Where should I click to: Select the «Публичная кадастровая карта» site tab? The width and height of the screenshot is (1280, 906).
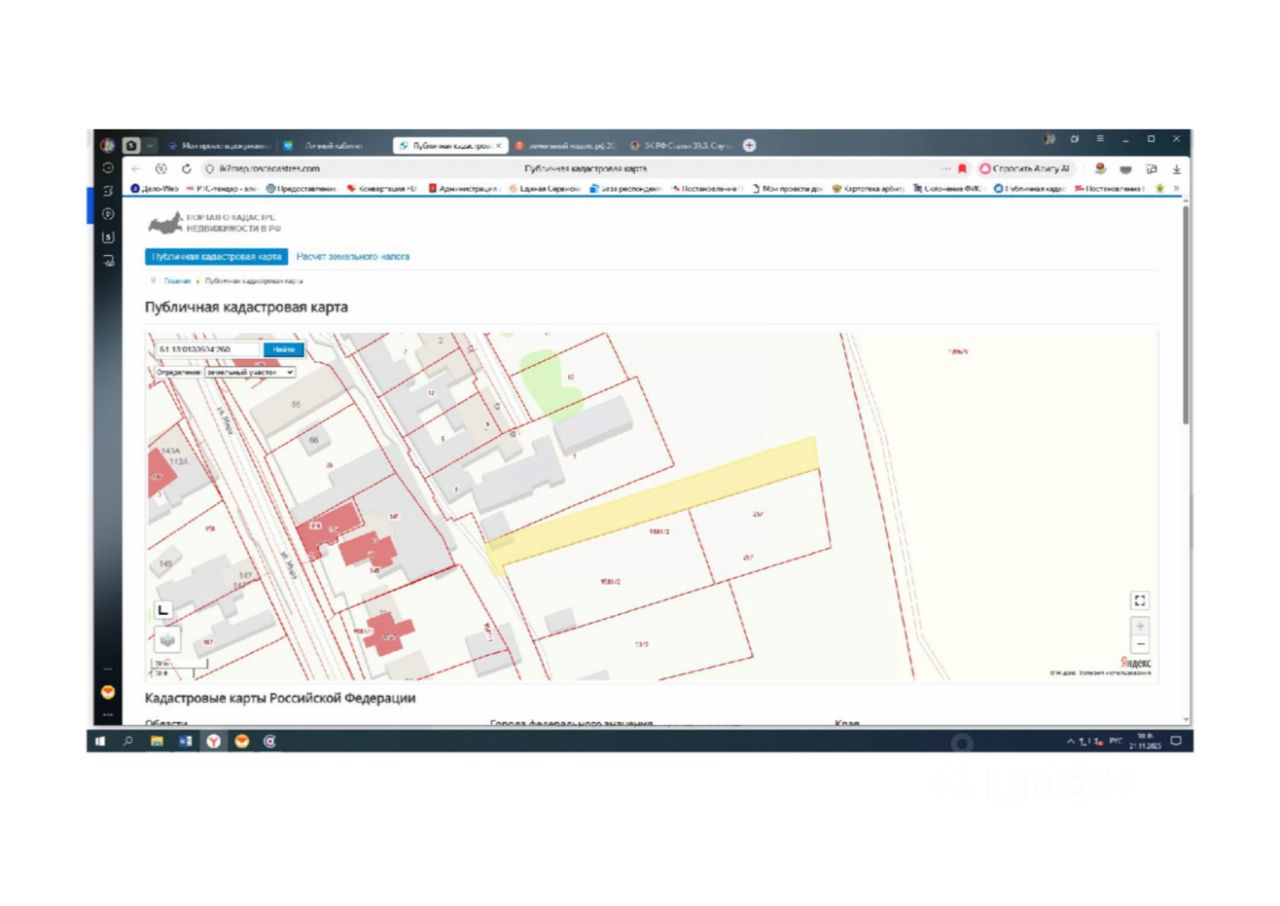coord(216,257)
